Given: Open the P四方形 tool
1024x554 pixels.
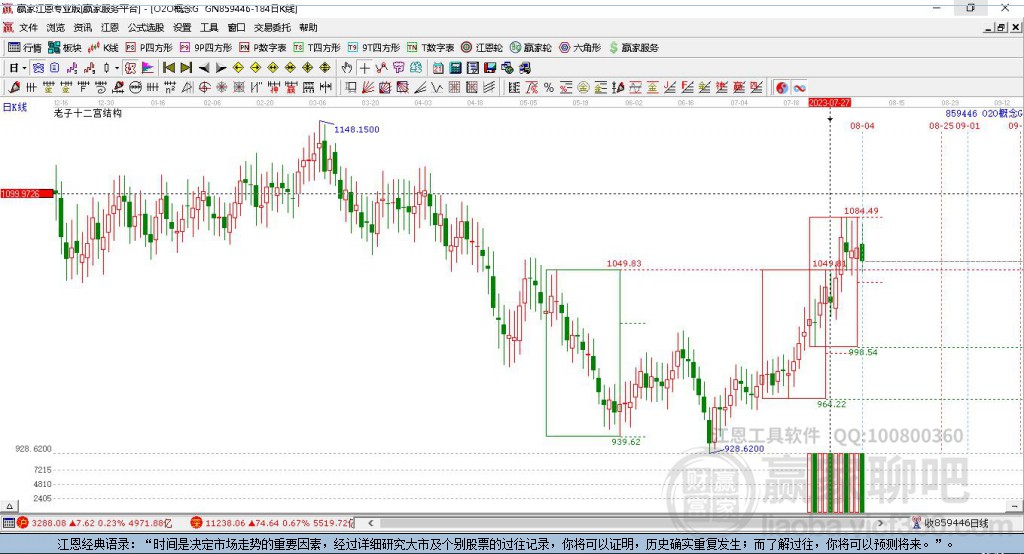Looking at the screenshot, I should pos(149,48).
